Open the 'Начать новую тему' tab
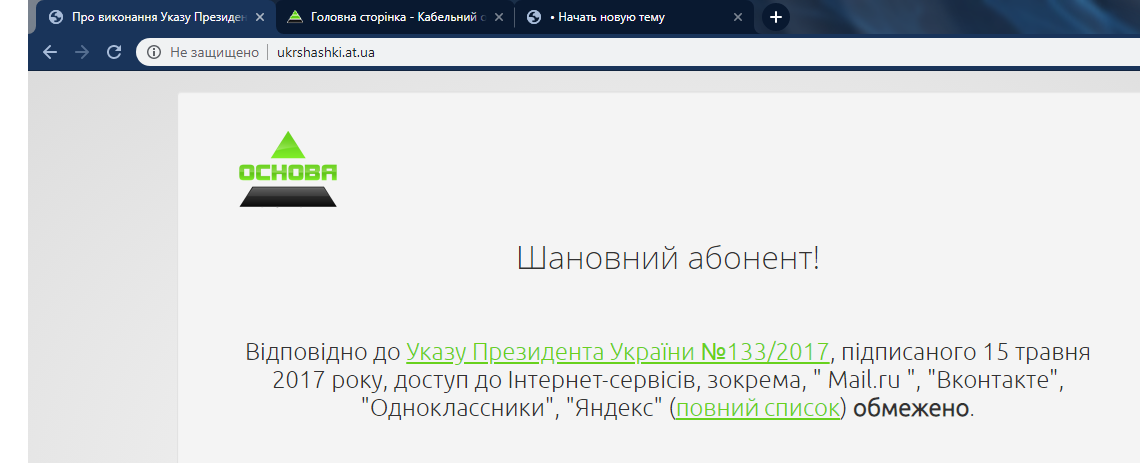Viewport: 1140px width, 463px height. 620,17
